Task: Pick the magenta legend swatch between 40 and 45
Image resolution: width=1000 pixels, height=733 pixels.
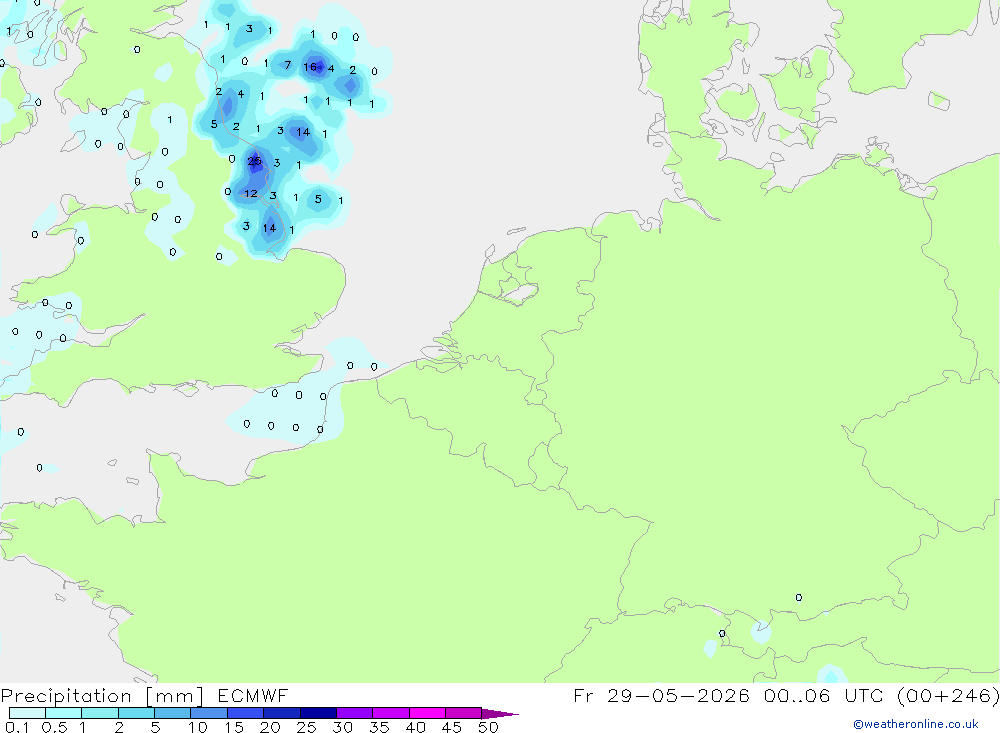Action: coord(427,713)
